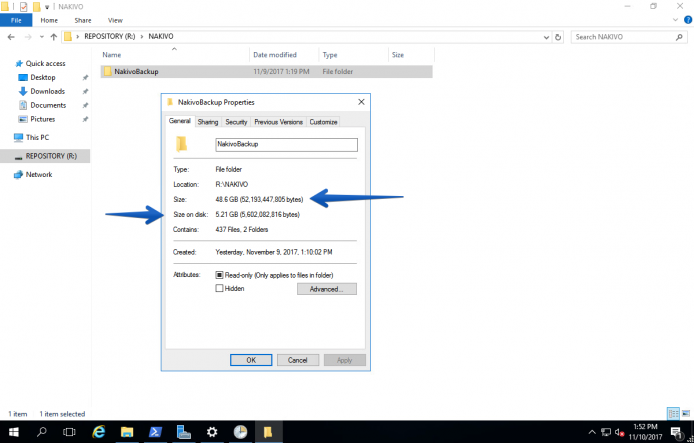
Task: Click the active folder window taskbar icon
Action: tap(268, 432)
